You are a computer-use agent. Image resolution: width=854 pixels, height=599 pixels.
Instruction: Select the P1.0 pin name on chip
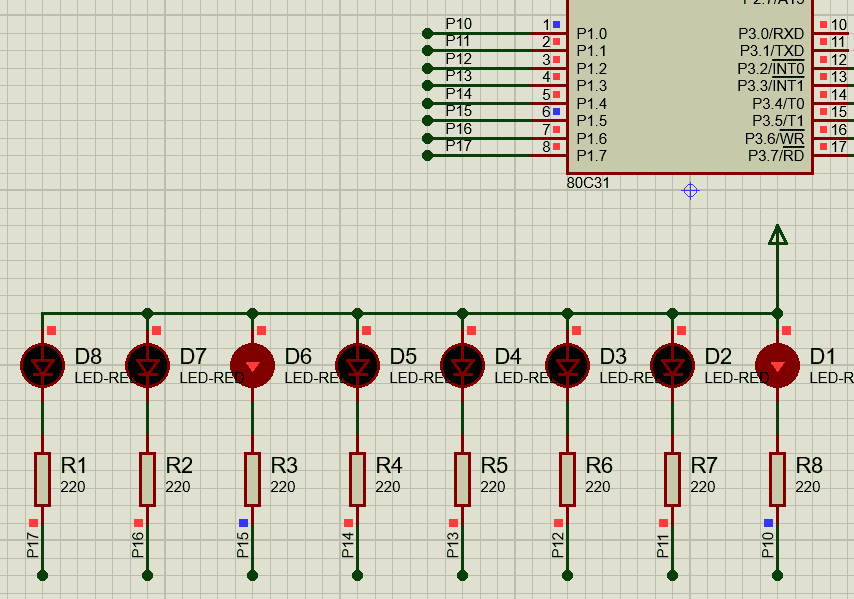tap(591, 33)
